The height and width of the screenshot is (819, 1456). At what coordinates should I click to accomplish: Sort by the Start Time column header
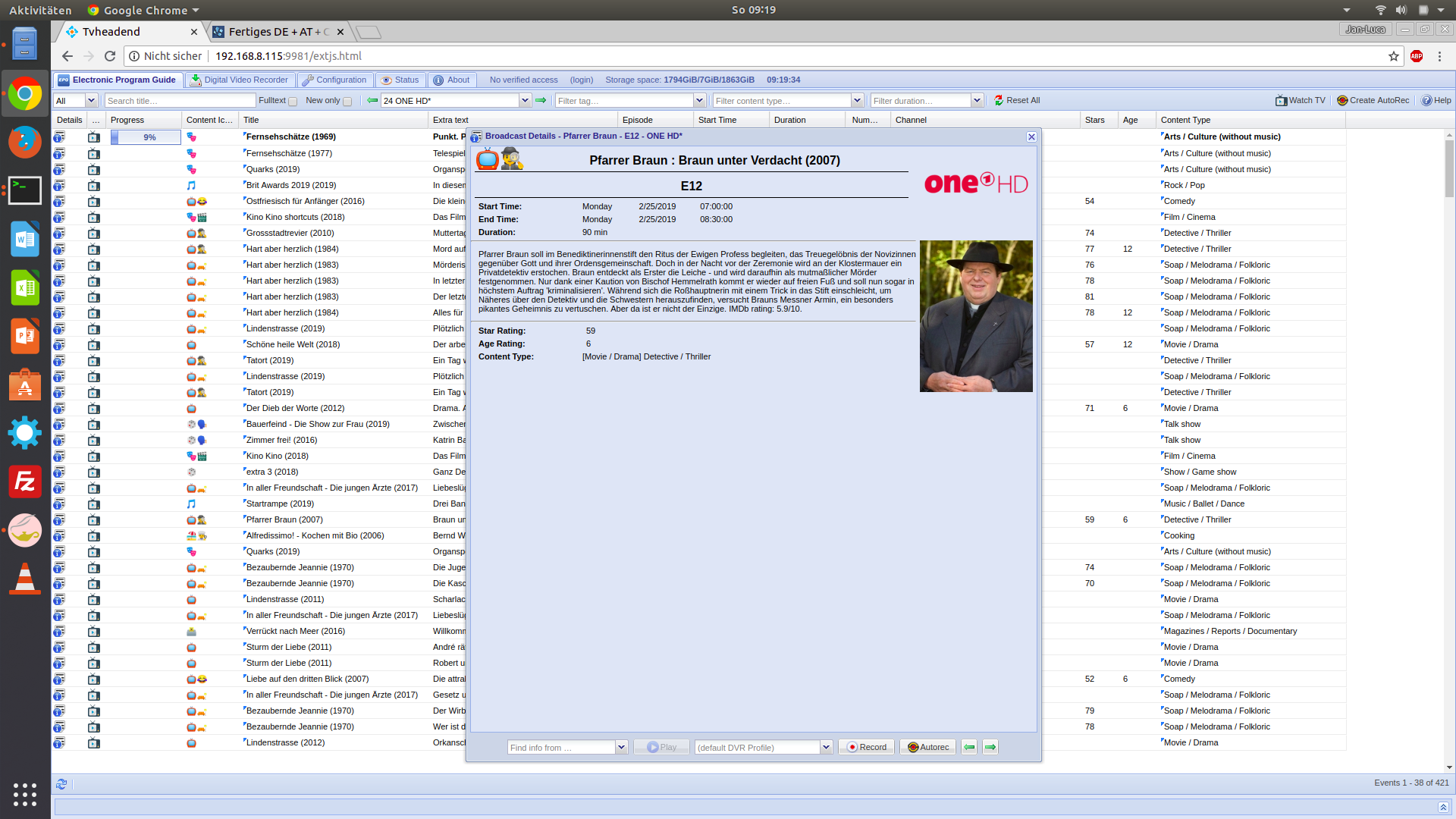(731, 120)
